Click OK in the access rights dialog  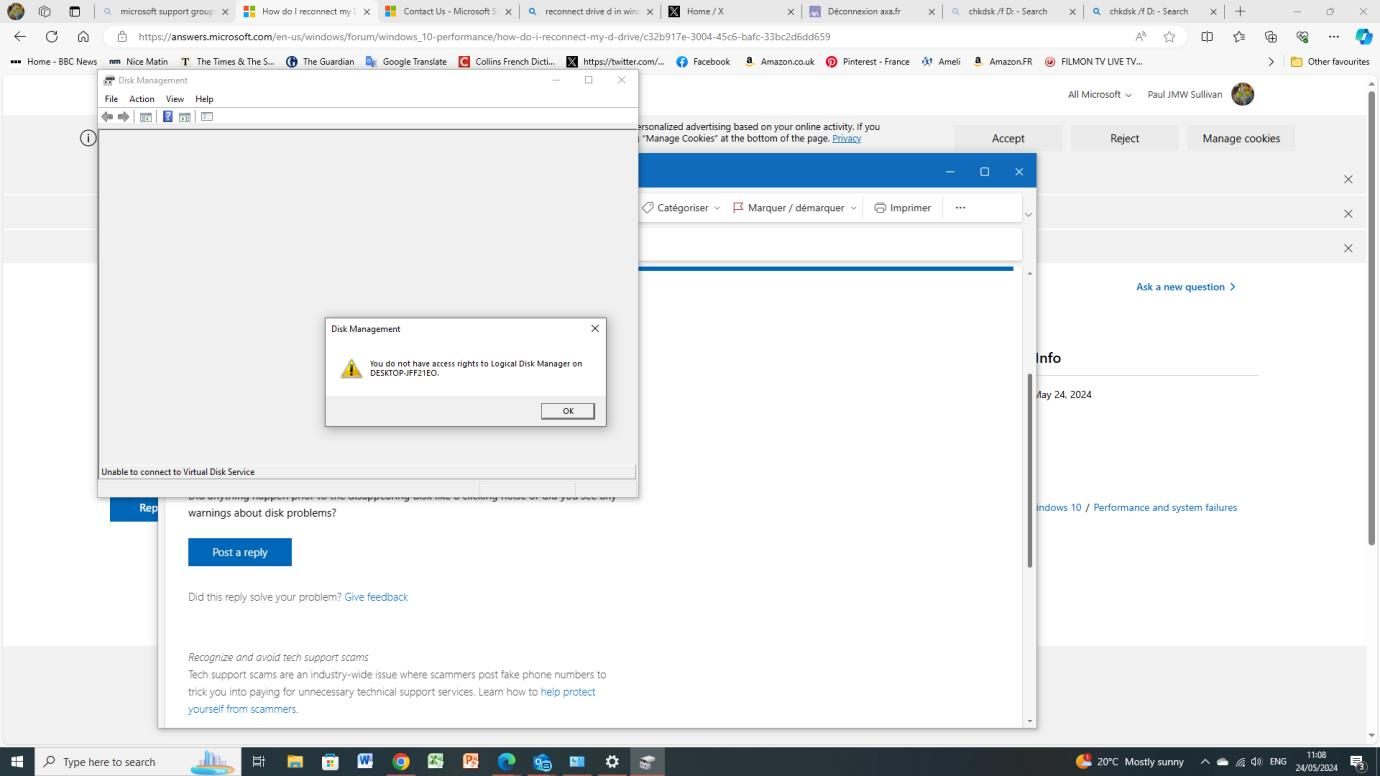coord(568,411)
